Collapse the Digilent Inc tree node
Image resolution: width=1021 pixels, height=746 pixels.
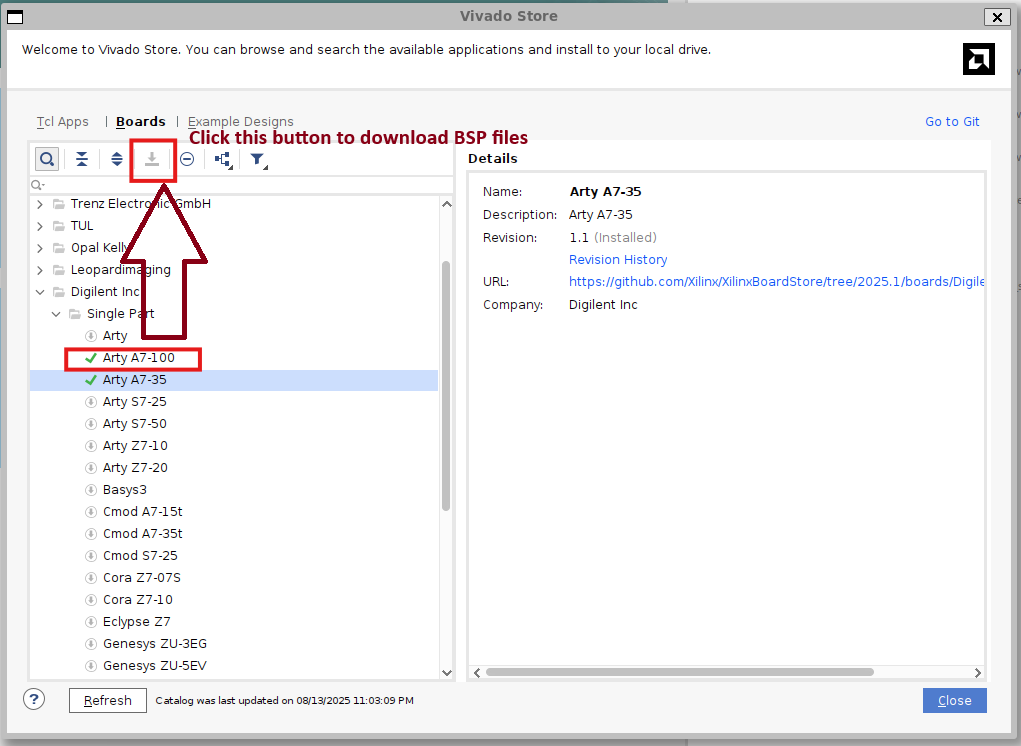click(x=40, y=292)
